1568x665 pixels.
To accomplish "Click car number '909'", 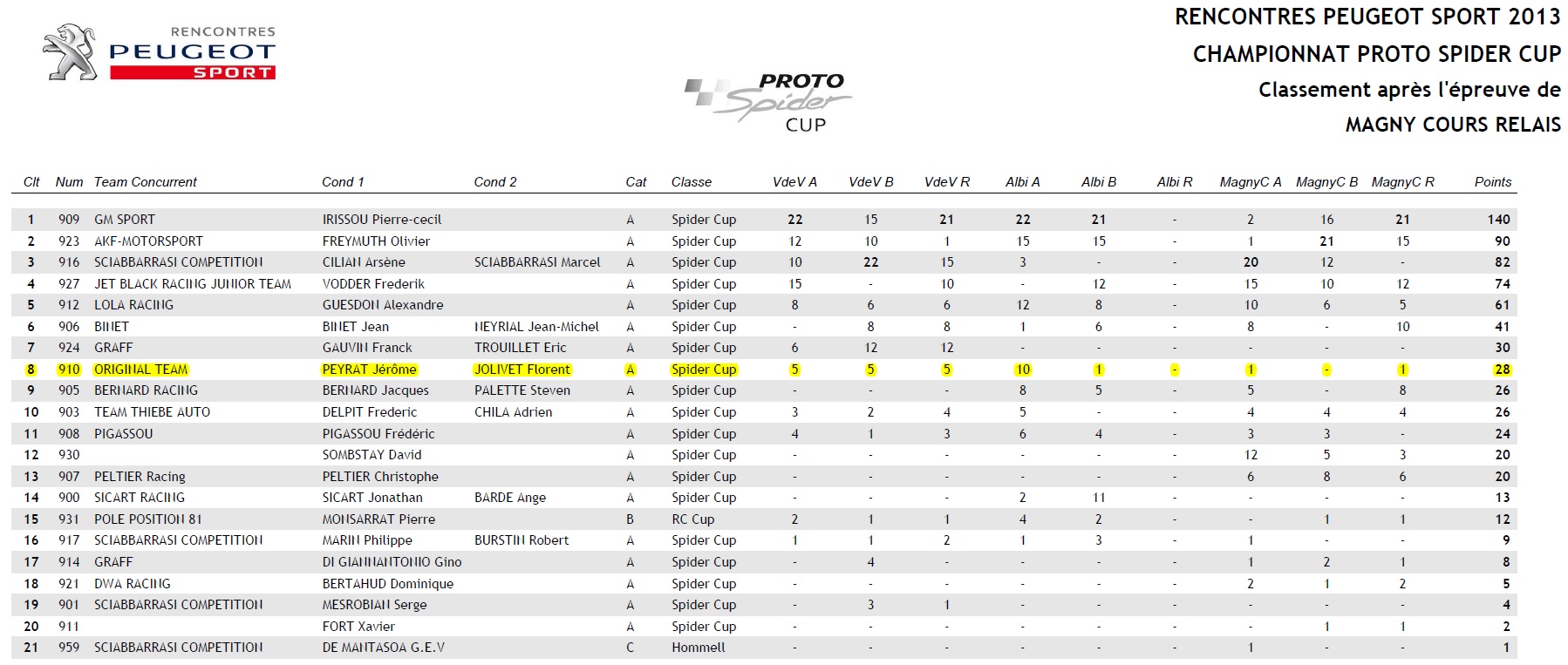I will [69, 220].
